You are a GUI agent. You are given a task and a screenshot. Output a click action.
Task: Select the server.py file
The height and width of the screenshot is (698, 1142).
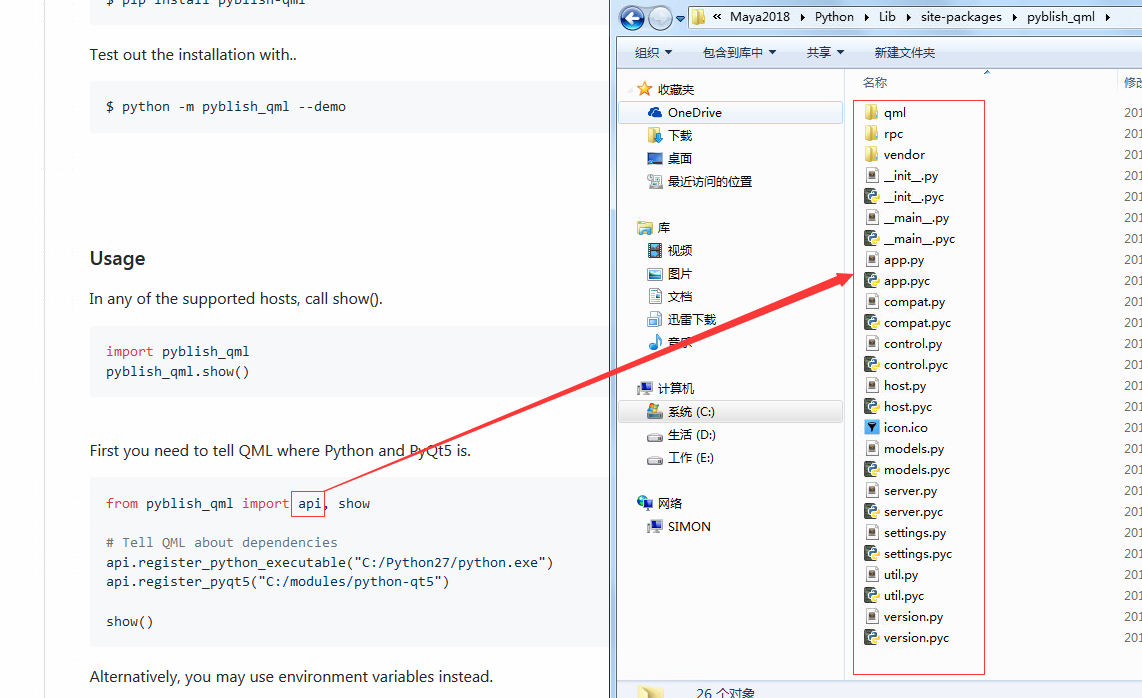[x=901, y=491]
